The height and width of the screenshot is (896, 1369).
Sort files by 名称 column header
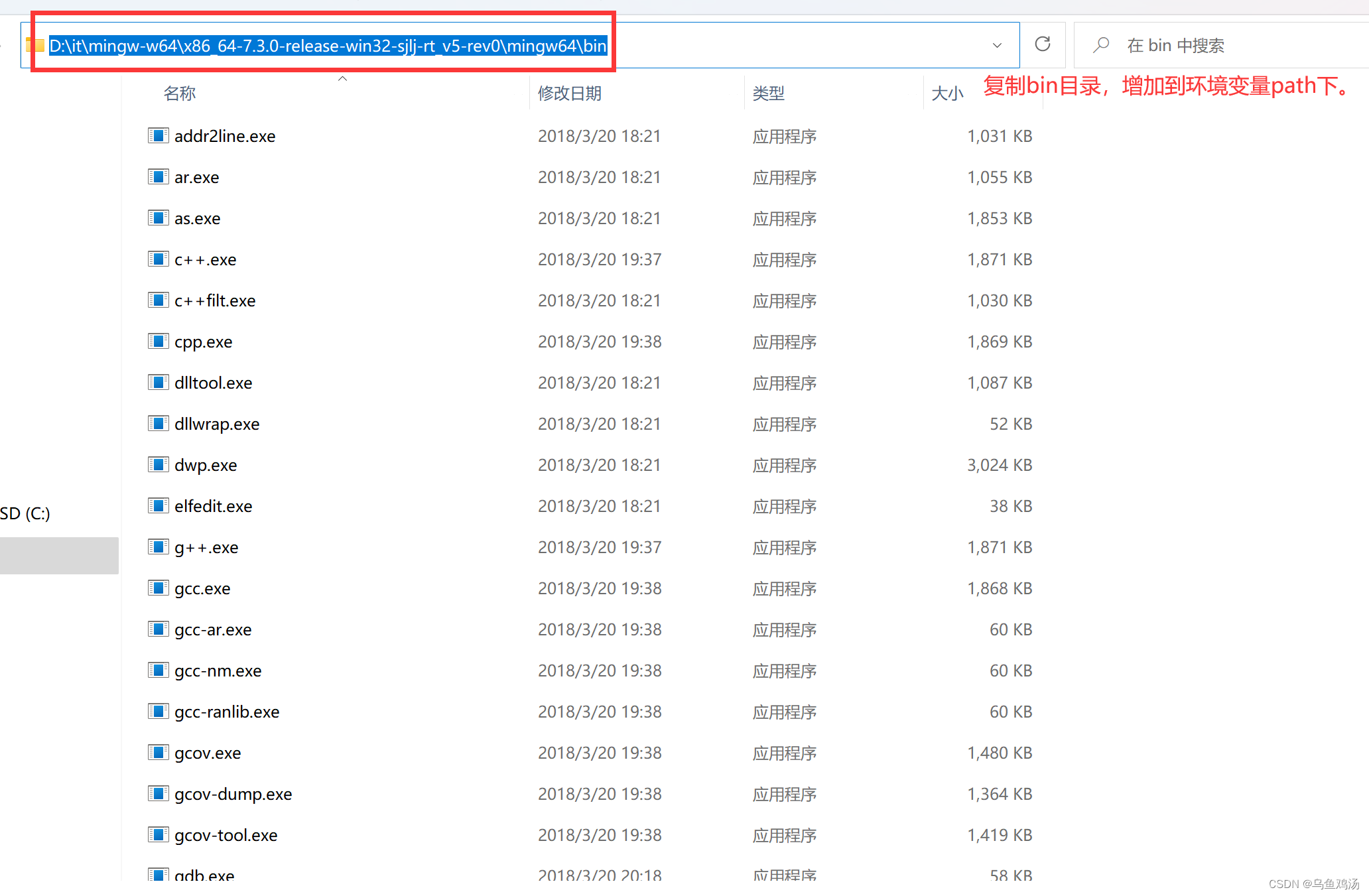click(x=180, y=93)
